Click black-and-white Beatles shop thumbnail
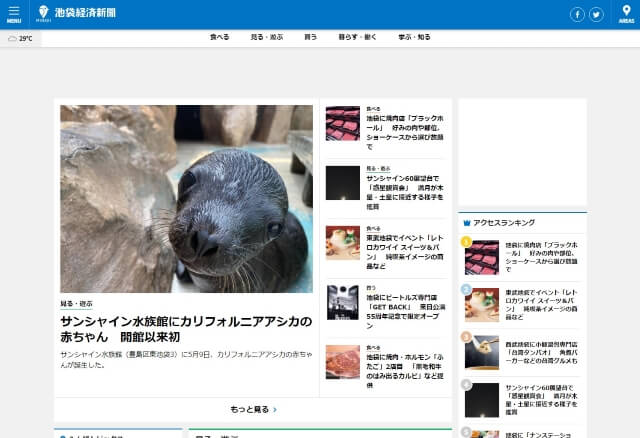This screenshot has width=640, height=438. tap(343, 302)
